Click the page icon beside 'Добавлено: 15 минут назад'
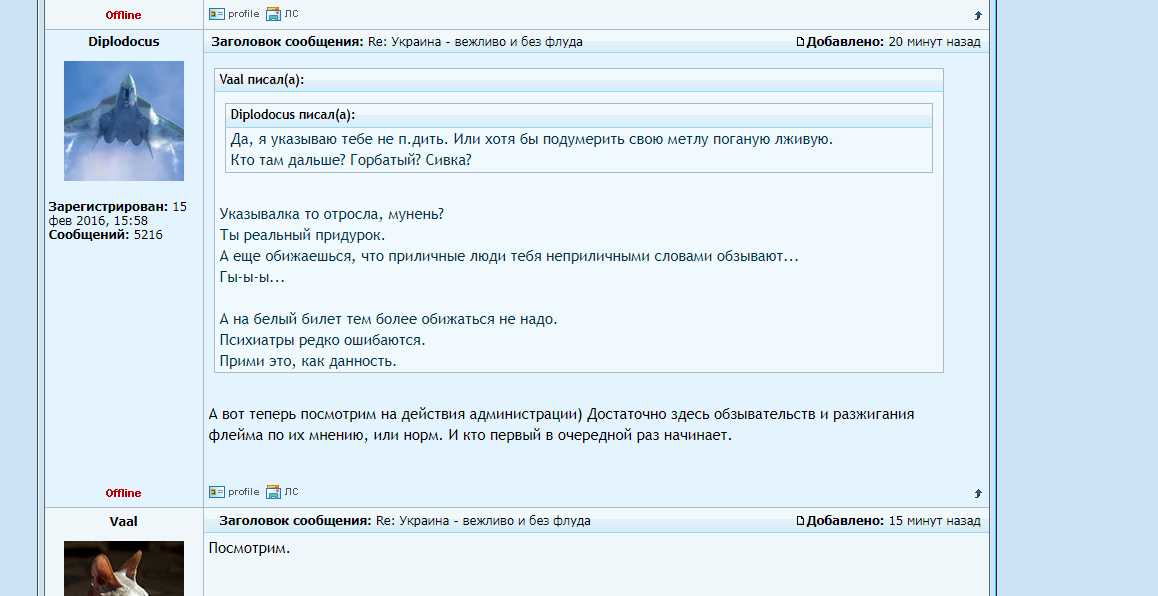1158x596 pixels. [x=800, y=520]
